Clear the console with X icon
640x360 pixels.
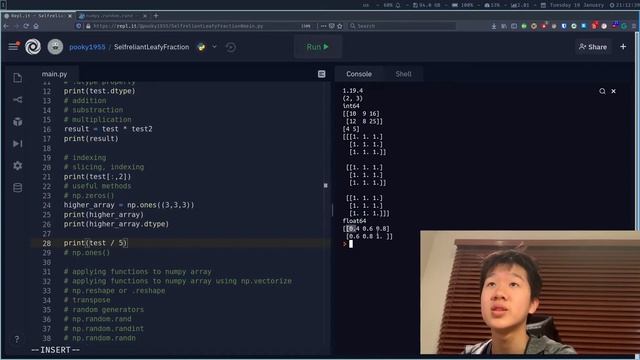pyautogui.click(x=613, y=91)
